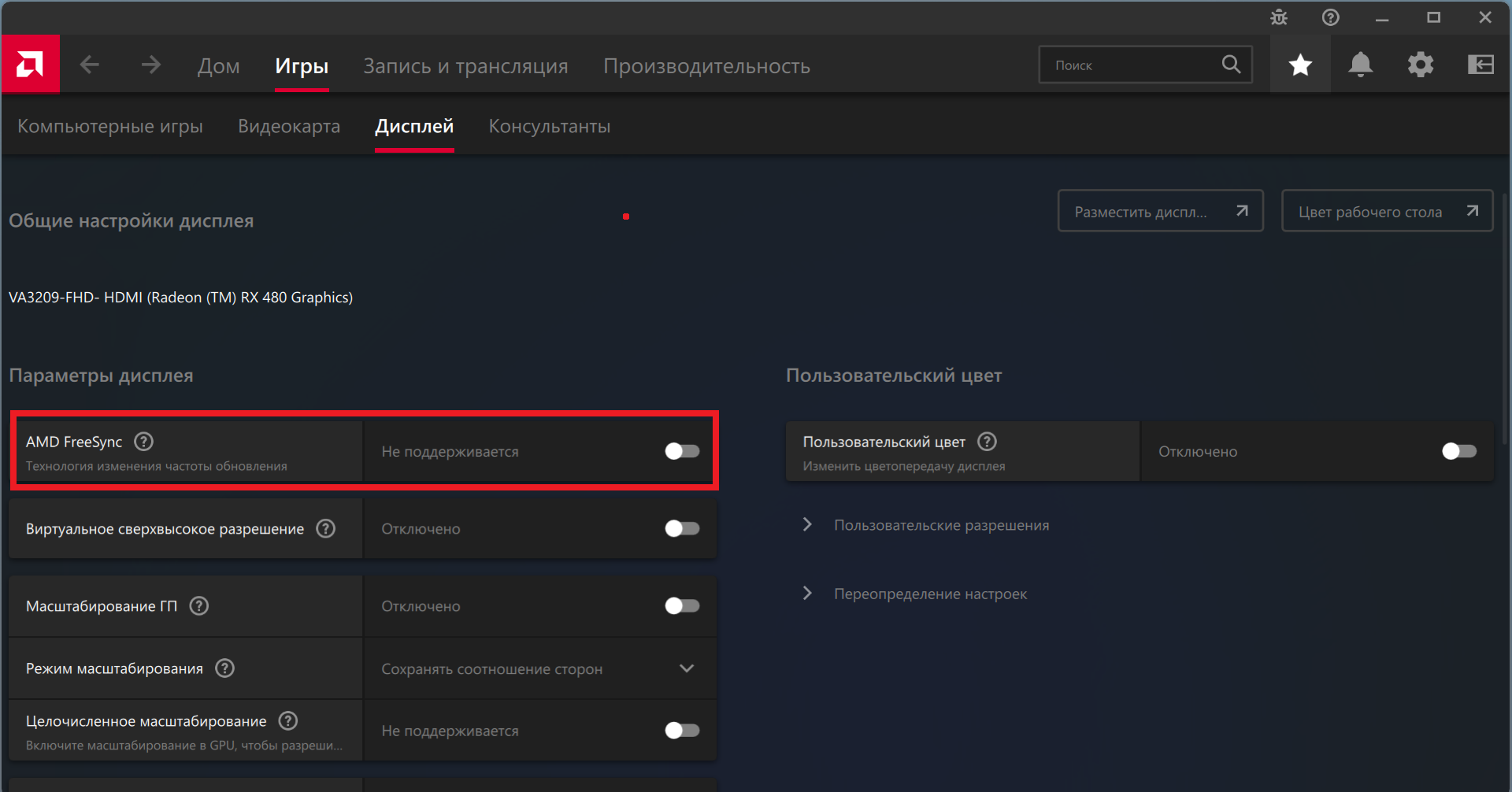Open the Производительность tab
Viewport: 1512px width, 792px height.
(x=706, y=66)
